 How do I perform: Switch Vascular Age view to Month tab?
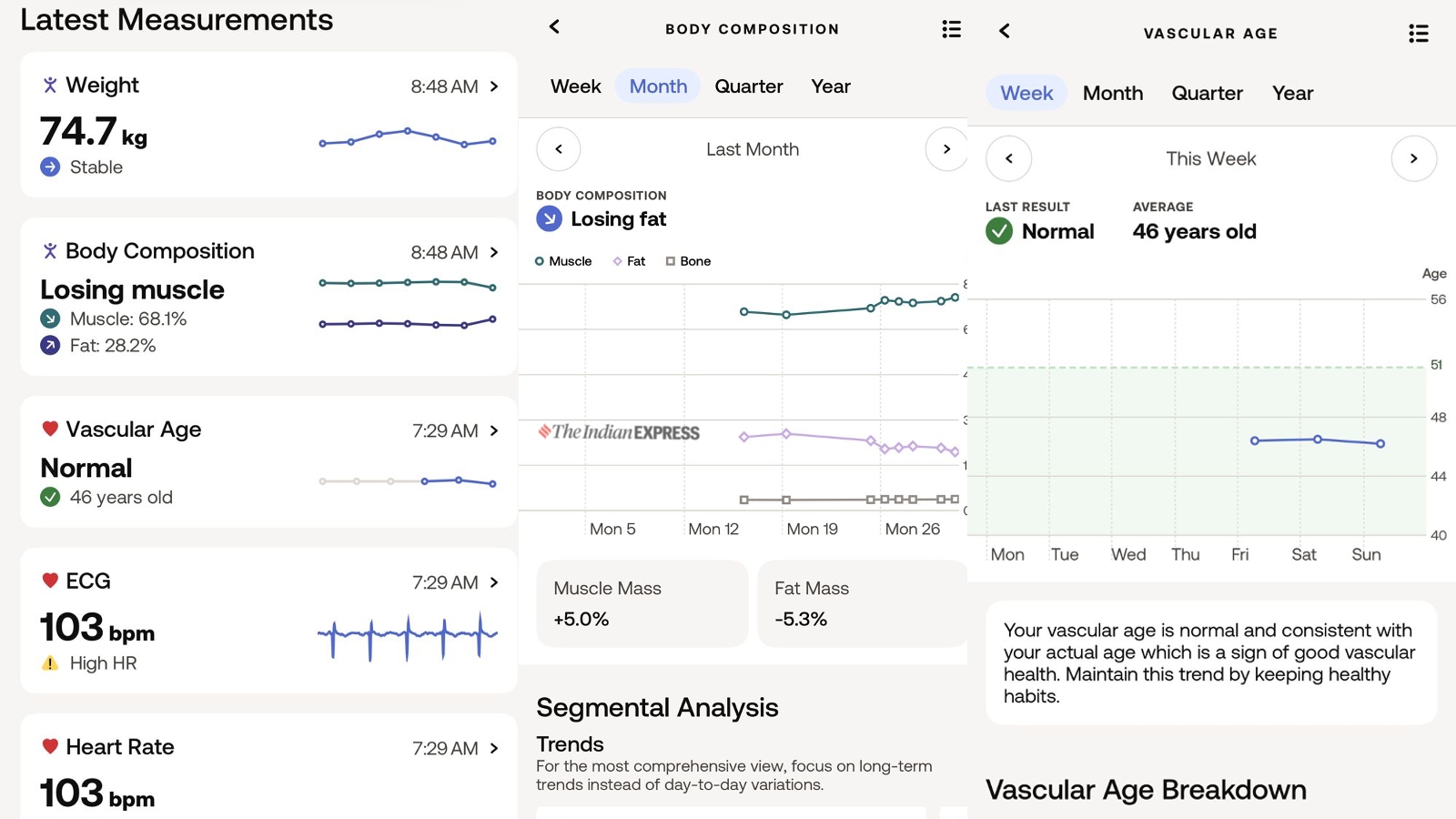(x=1112, y=93)
